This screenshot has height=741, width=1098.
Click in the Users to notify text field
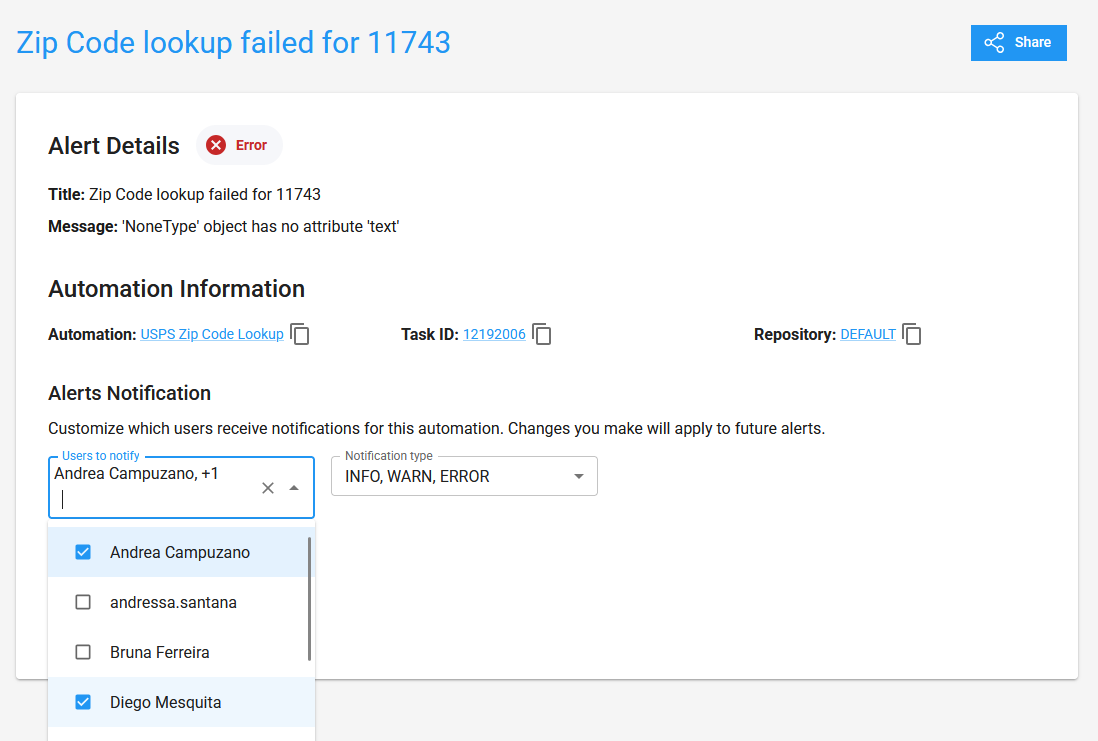pyautogui.click(x=150, y=499)
